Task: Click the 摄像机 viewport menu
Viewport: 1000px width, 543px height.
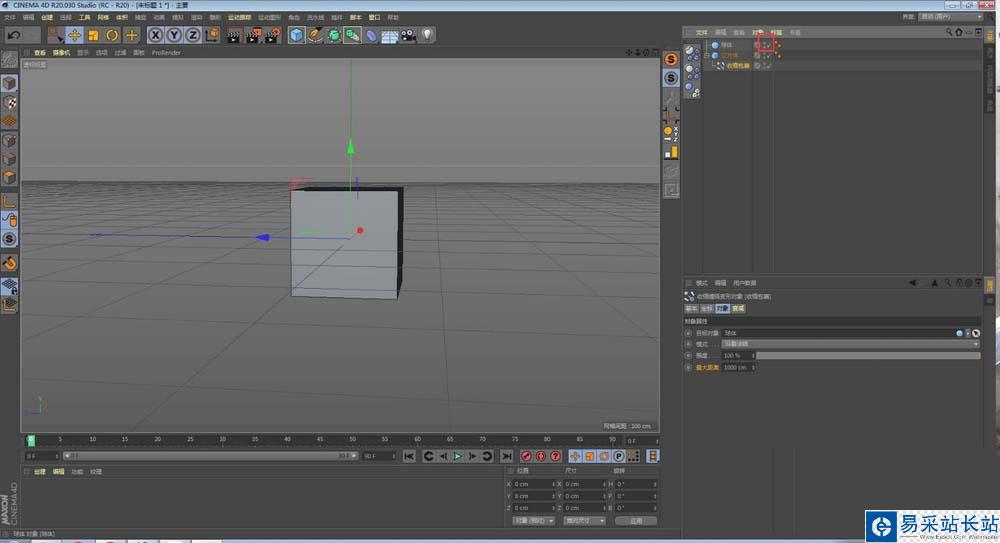Action: pos(62,53)
